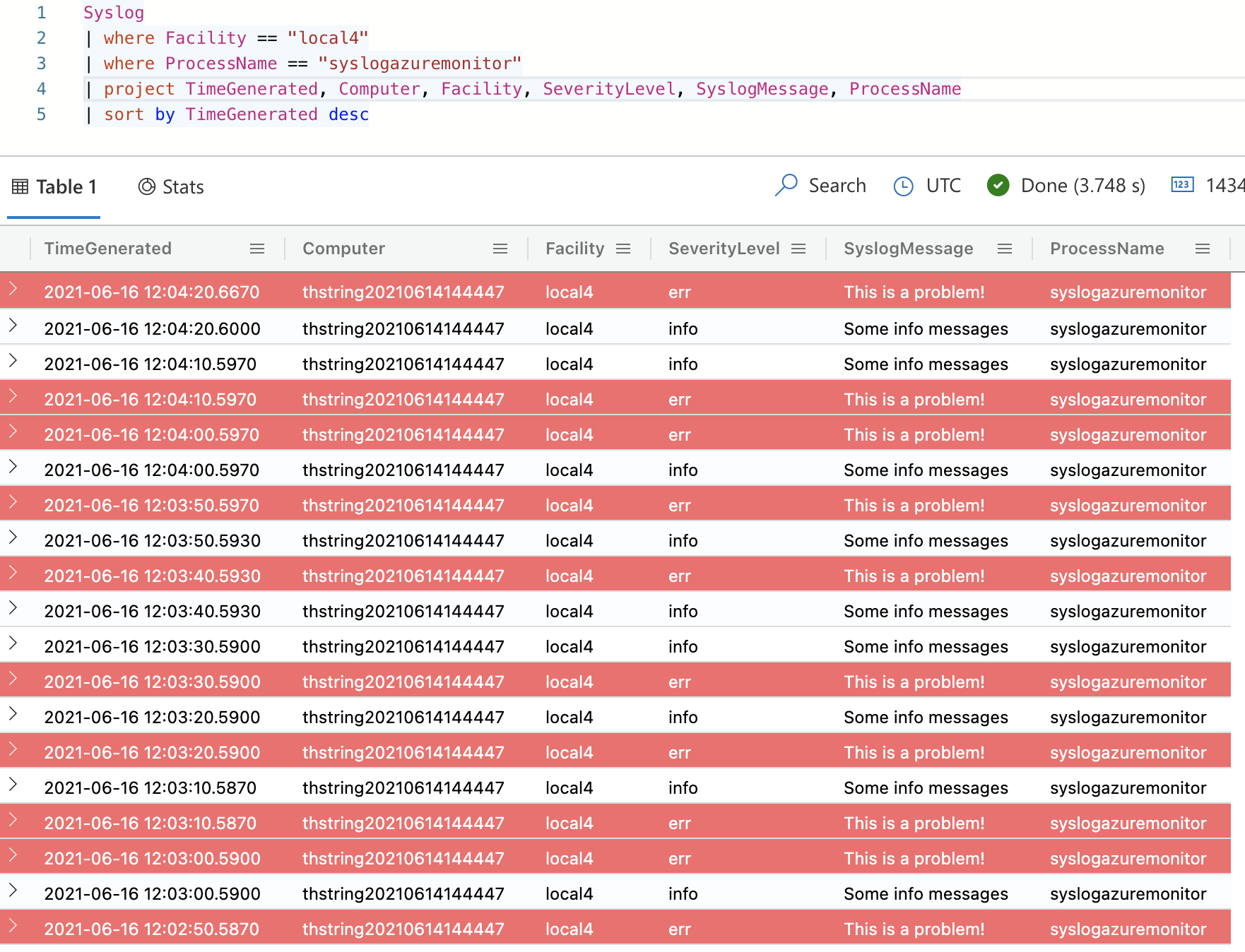Viewport: 1245px width, 952px height.
Task: Switch to the Stats tab
Action: (182, 186)
